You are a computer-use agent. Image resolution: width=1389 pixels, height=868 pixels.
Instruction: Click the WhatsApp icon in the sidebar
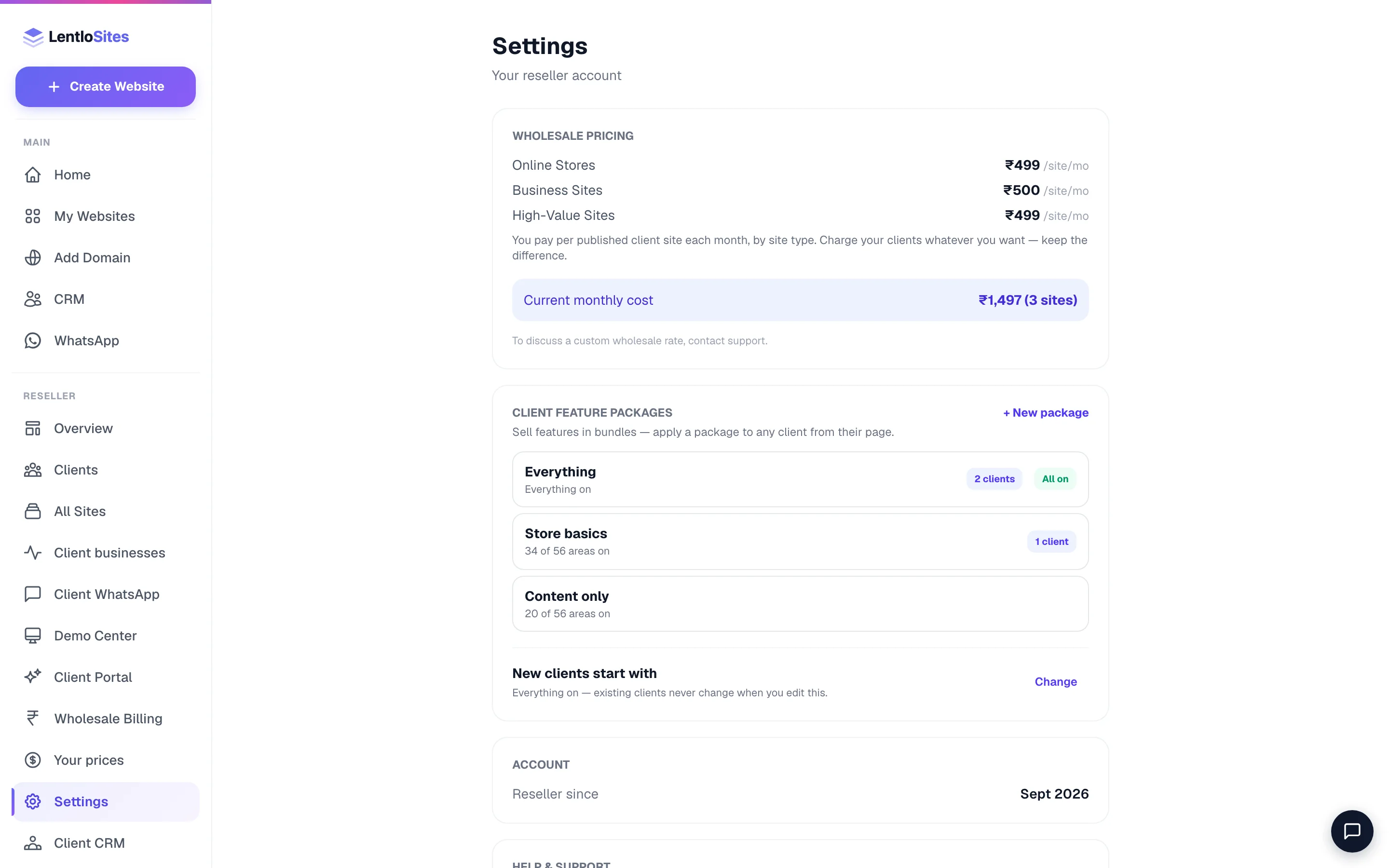click(x=33, y=340)
